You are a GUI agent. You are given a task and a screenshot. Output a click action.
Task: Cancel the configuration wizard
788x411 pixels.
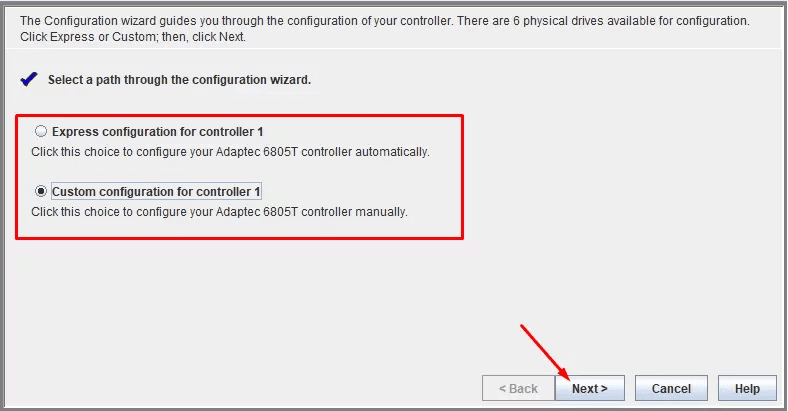671,389
